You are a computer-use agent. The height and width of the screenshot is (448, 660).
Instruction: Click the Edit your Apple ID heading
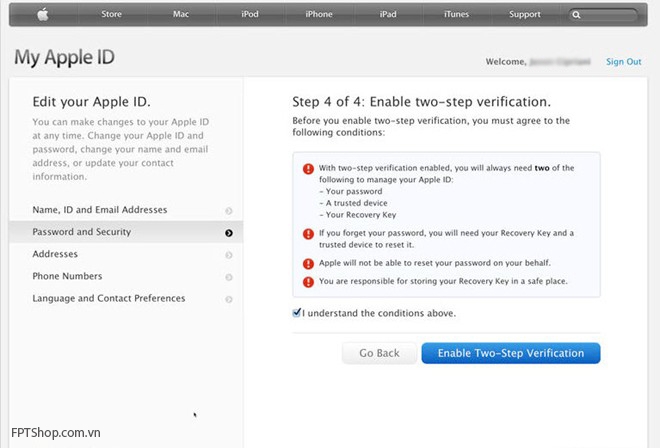(91, 101)
